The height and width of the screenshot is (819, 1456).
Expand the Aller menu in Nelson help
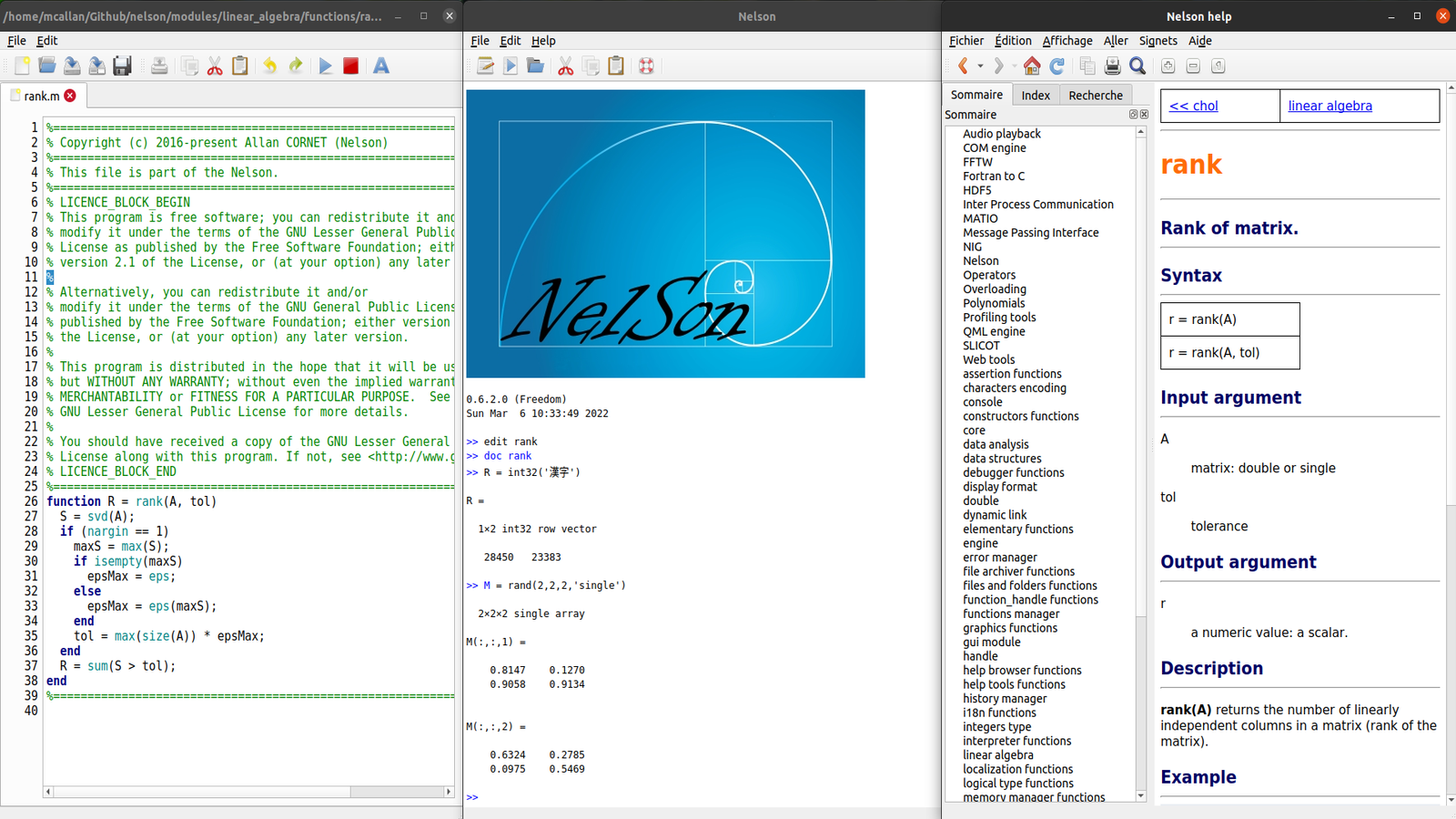click(1116, 41)
